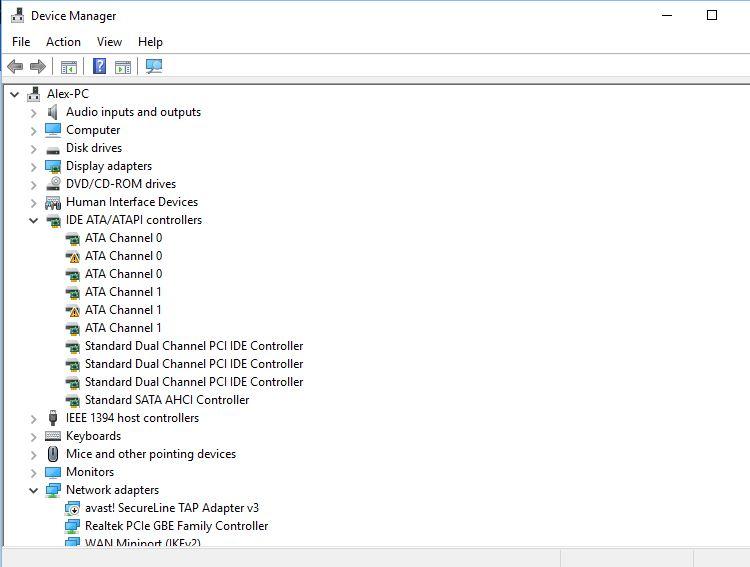This screenshot has width=750, height=567.
Task: Toggle the Show/Hide Action Pane toolbar icon
Action: (x=123, y=67)
